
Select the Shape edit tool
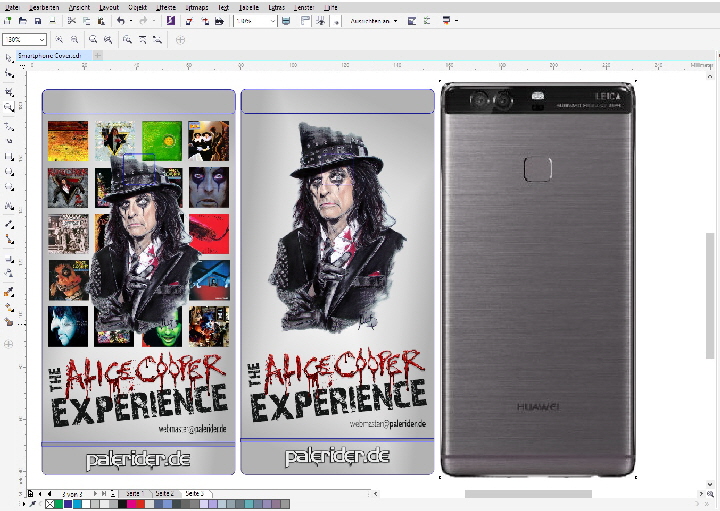click(x=9, y=73)
